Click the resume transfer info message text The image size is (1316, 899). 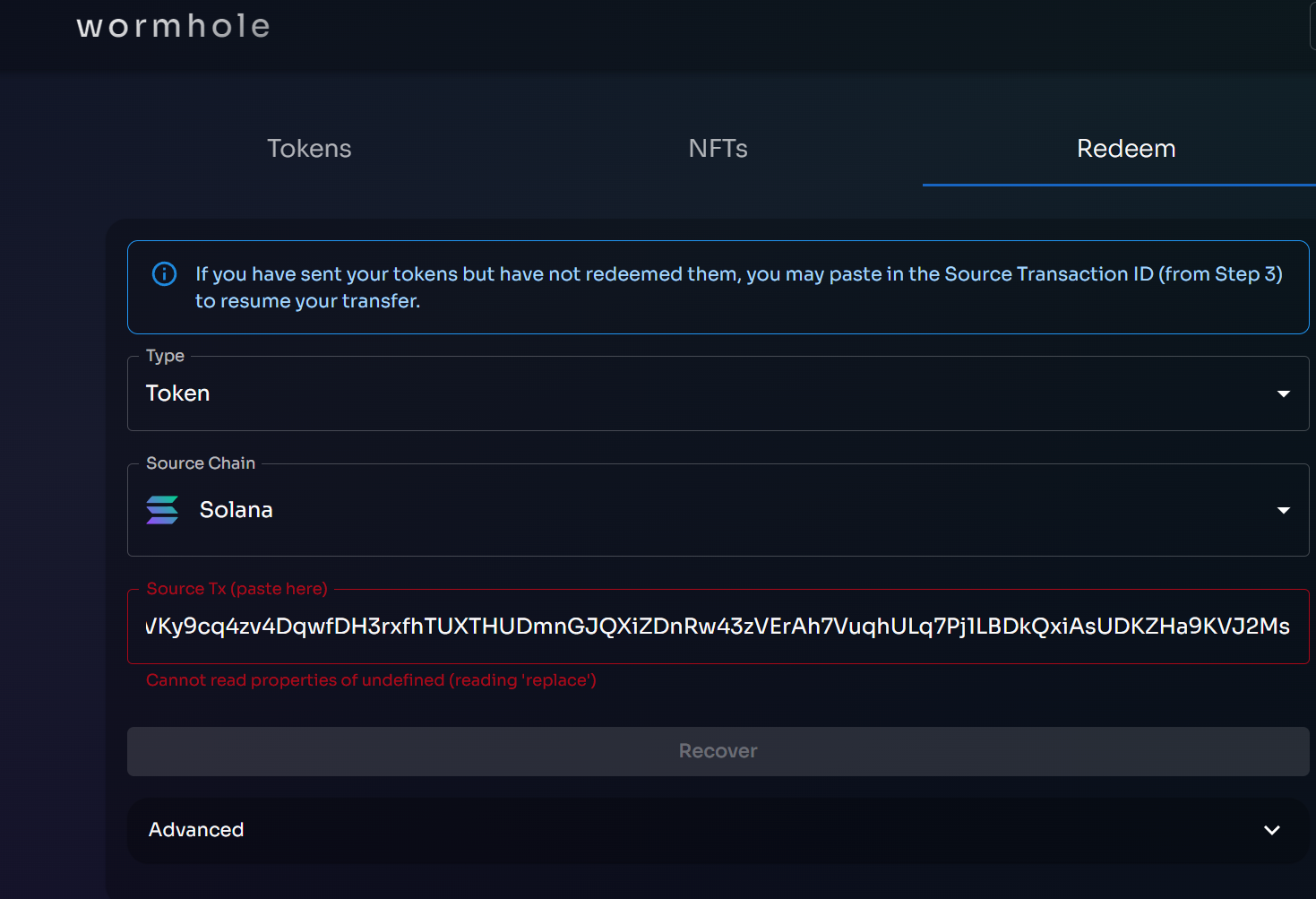coord(739,287)
